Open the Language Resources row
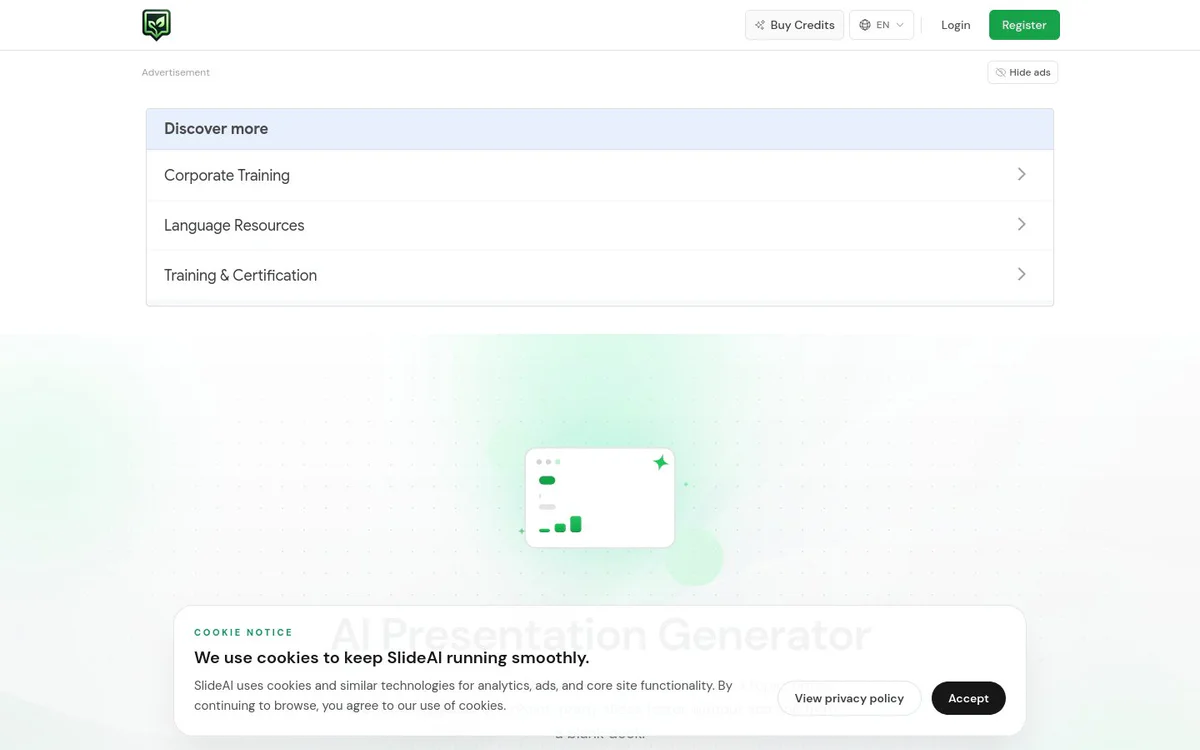The image size is (1200, 750). click(600, 225)
